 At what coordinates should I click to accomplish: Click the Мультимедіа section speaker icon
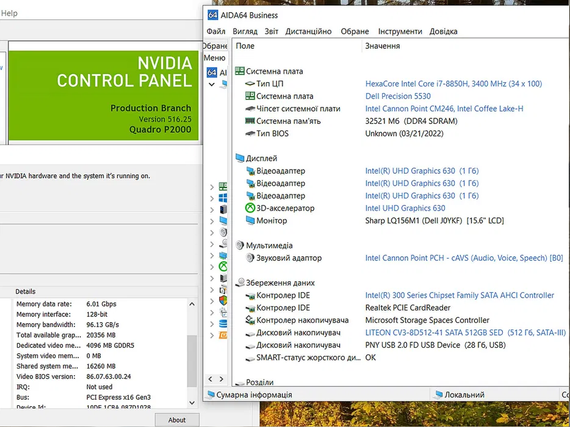pos(240,245)
